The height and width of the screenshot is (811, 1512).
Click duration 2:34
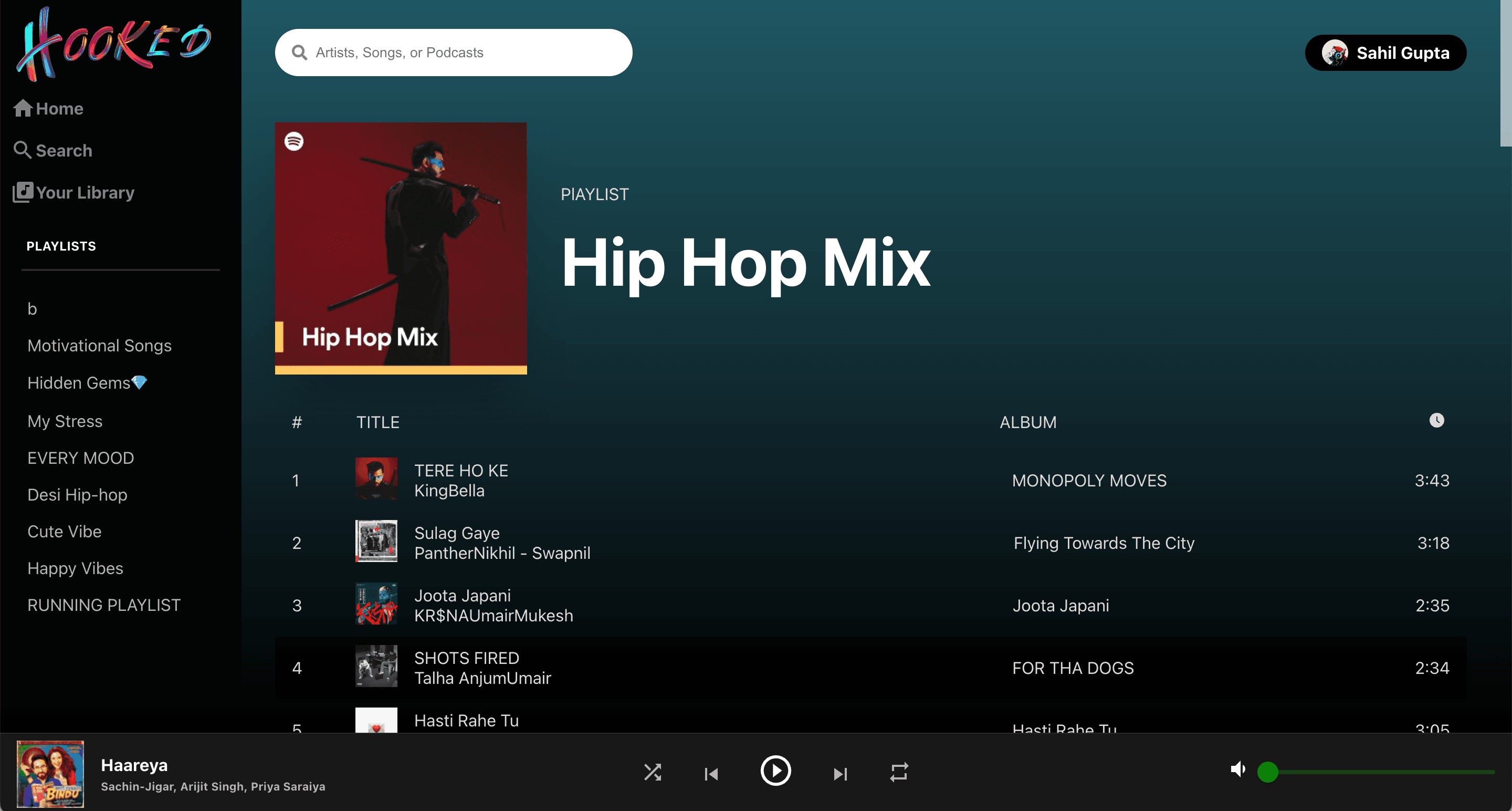click(x=1432, y=668)
